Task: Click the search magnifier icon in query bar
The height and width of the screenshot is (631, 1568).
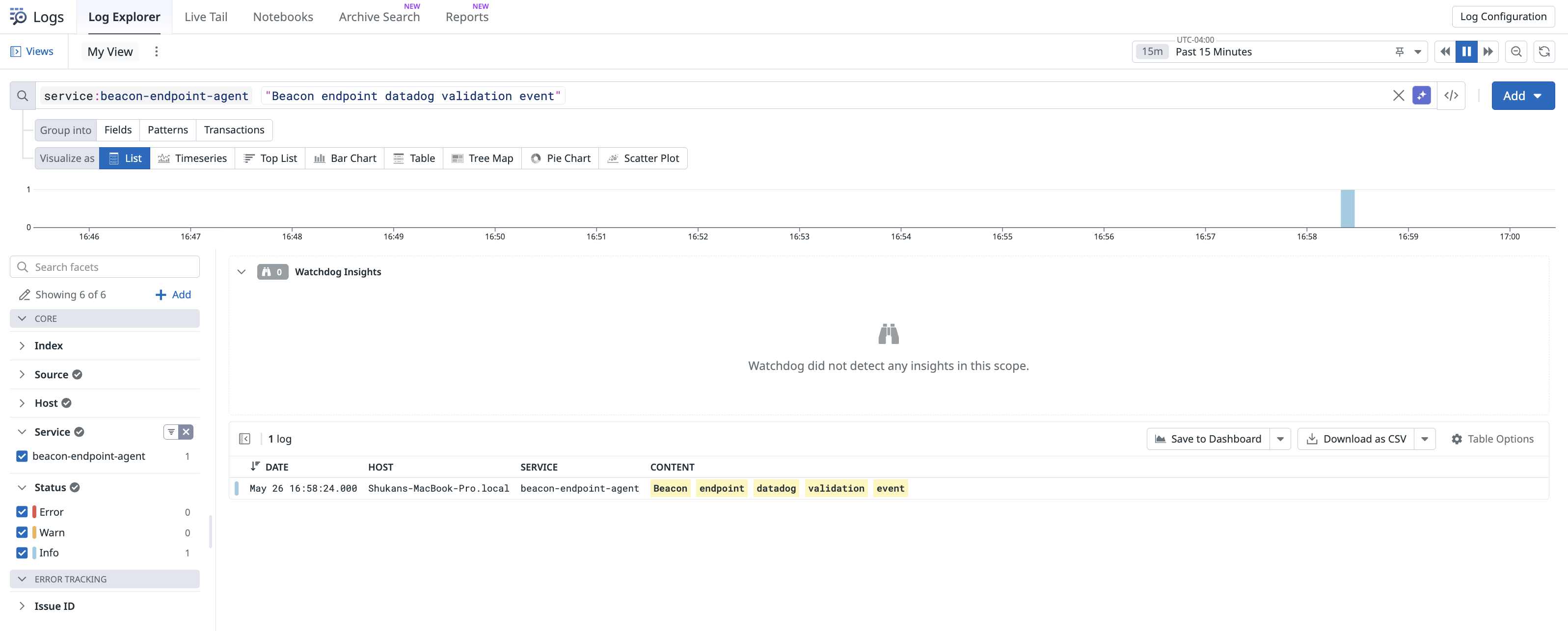Action: [23, 96]
